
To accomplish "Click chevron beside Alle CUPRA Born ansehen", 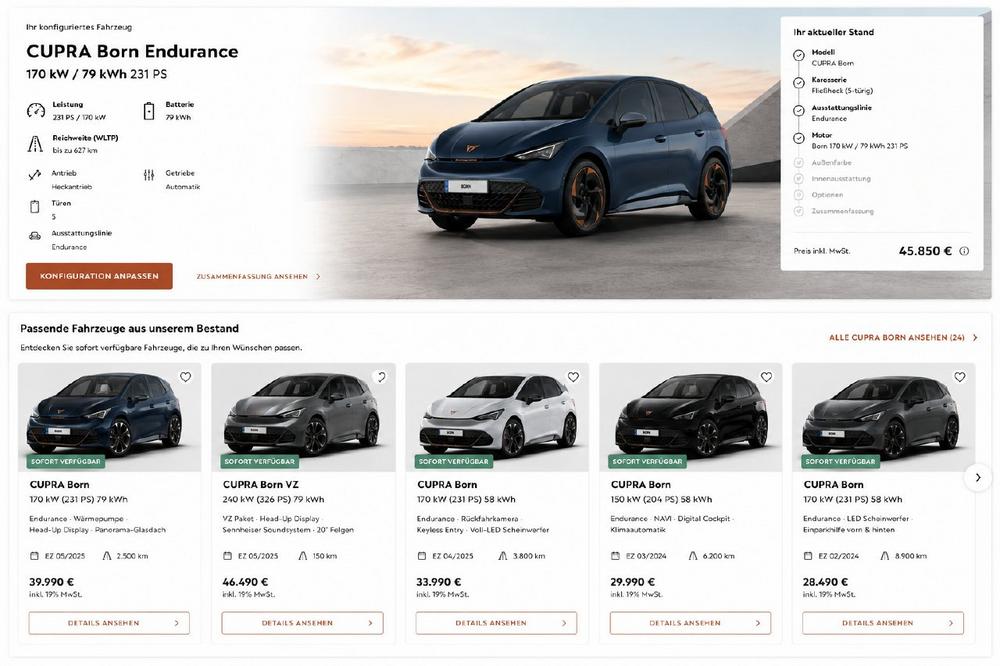I will (x=975, y=337).
